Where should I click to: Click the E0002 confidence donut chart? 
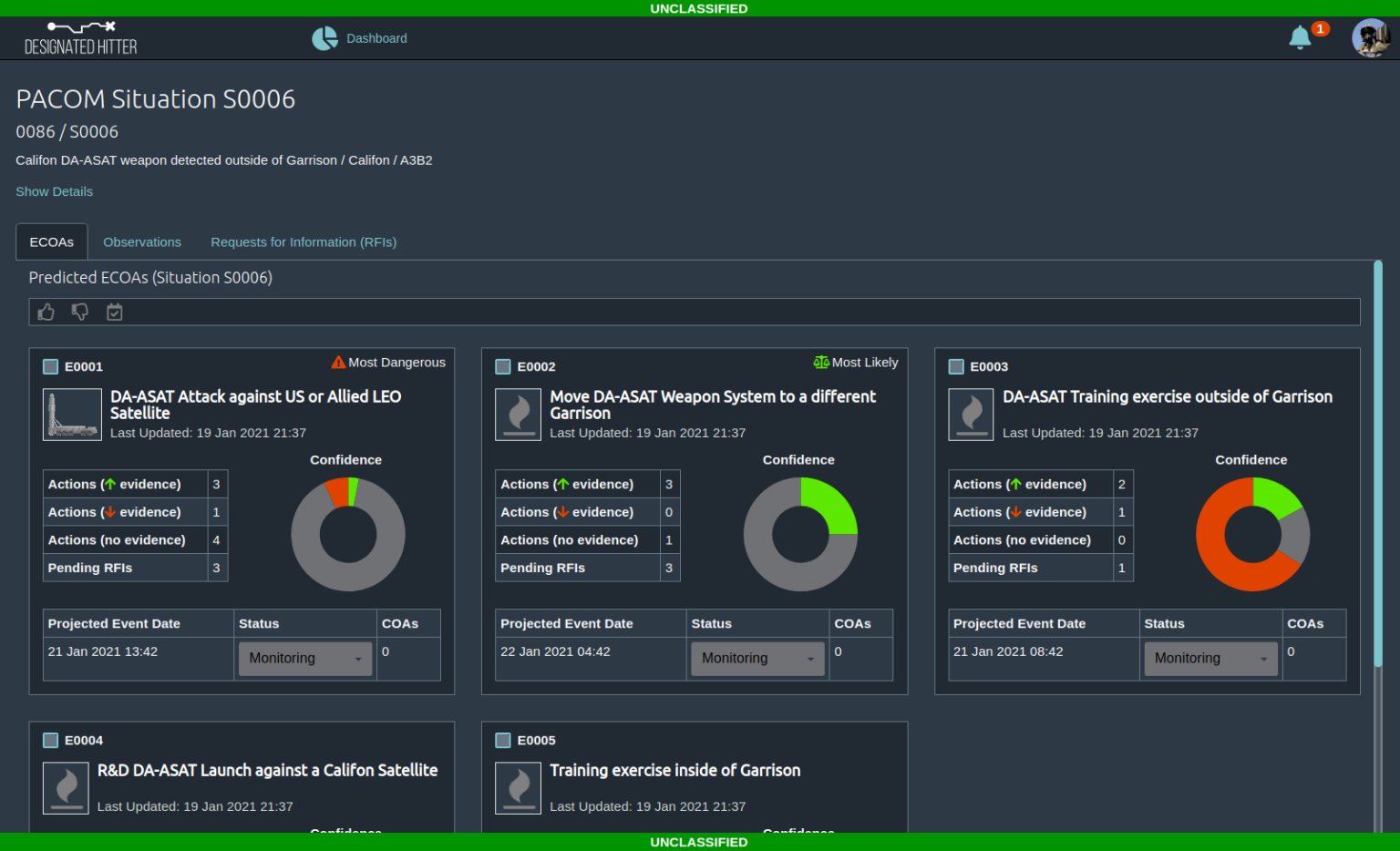[800, 534]
